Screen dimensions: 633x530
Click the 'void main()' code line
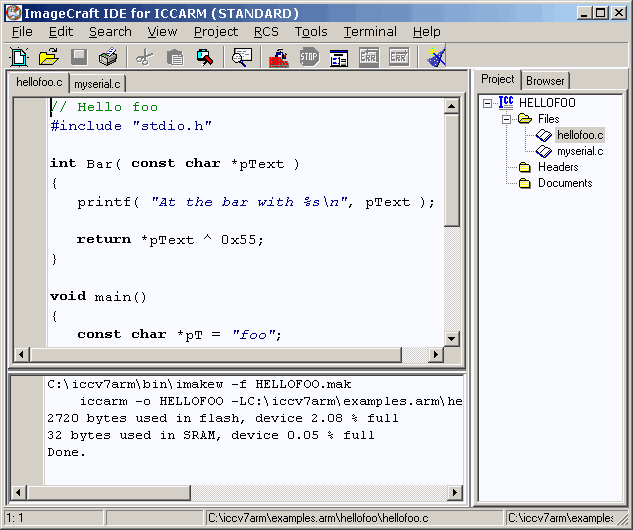click(x=98, y=297)
